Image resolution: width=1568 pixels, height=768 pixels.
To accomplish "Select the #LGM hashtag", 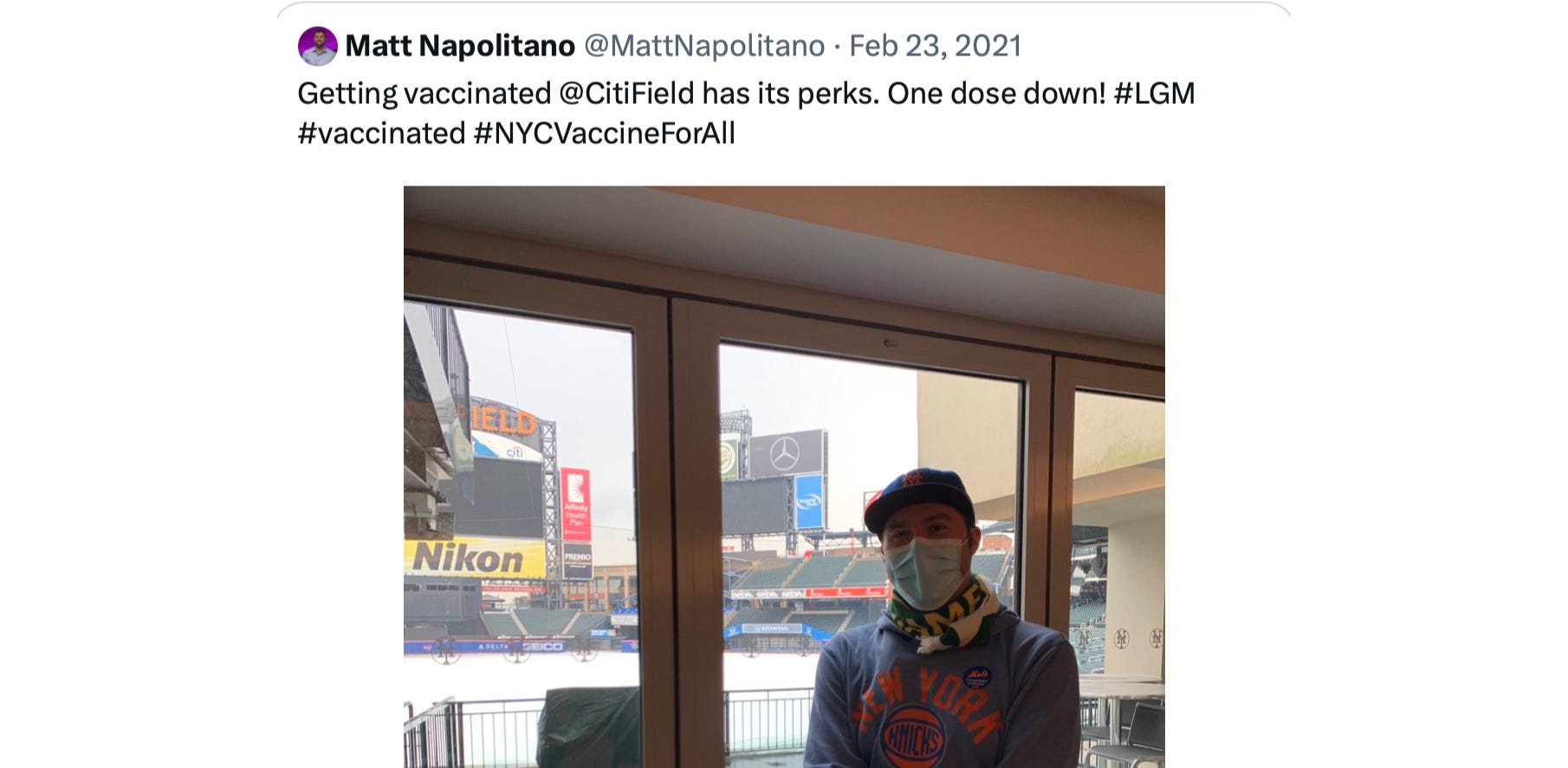I will 1154,93.
